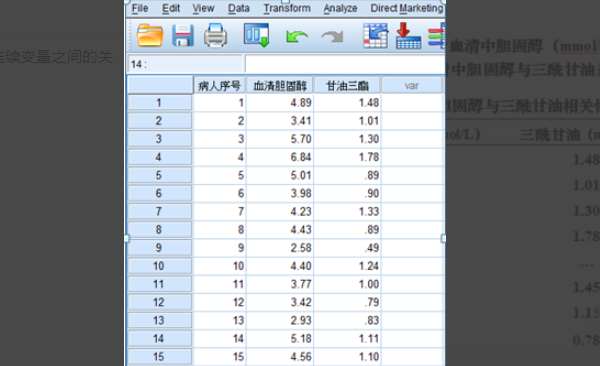This screenshot has width=600, height=366.
Task: Click the cell reference box showing 14
Action: coord(185,64)
